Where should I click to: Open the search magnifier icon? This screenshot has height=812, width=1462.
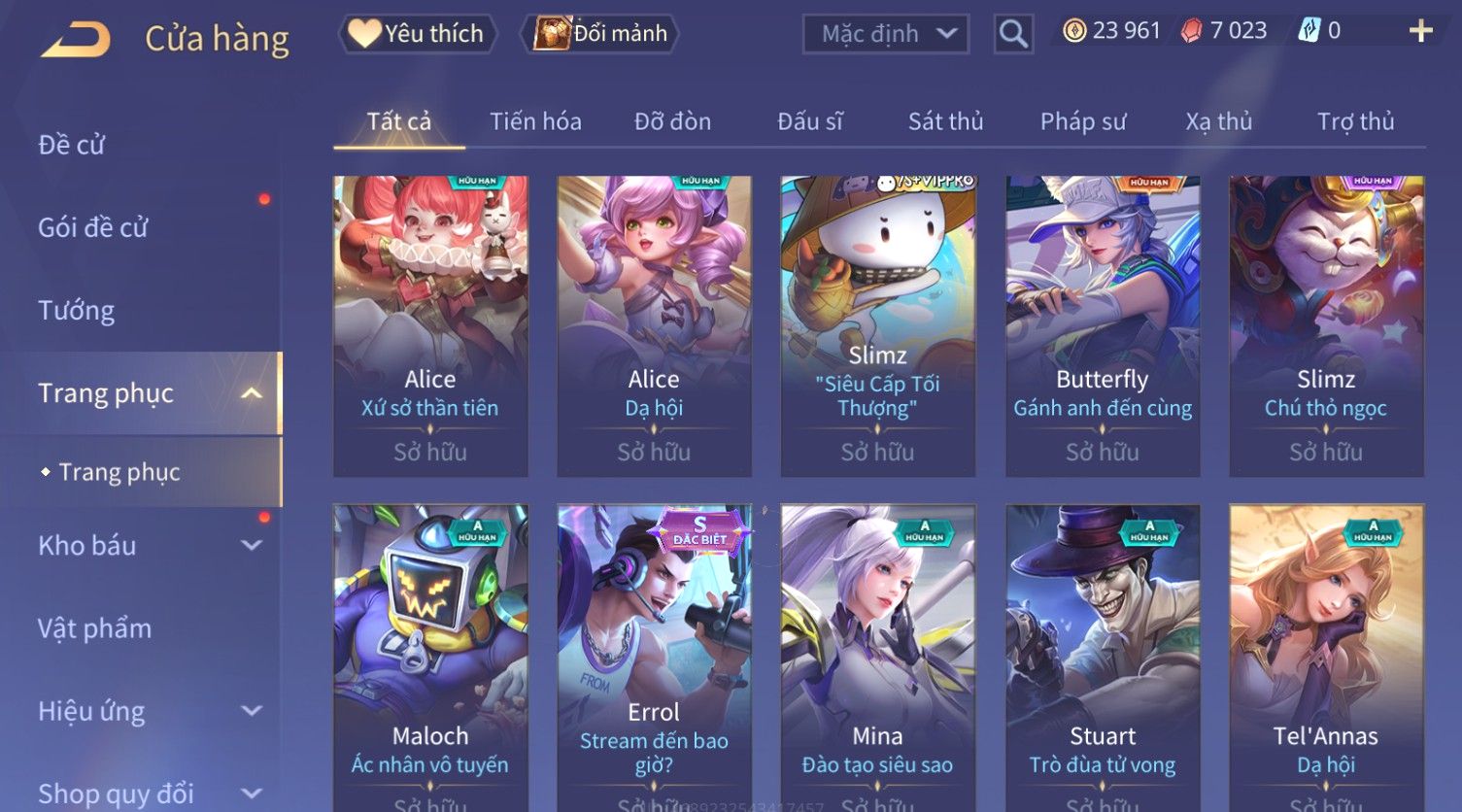tap(1013, 34)
